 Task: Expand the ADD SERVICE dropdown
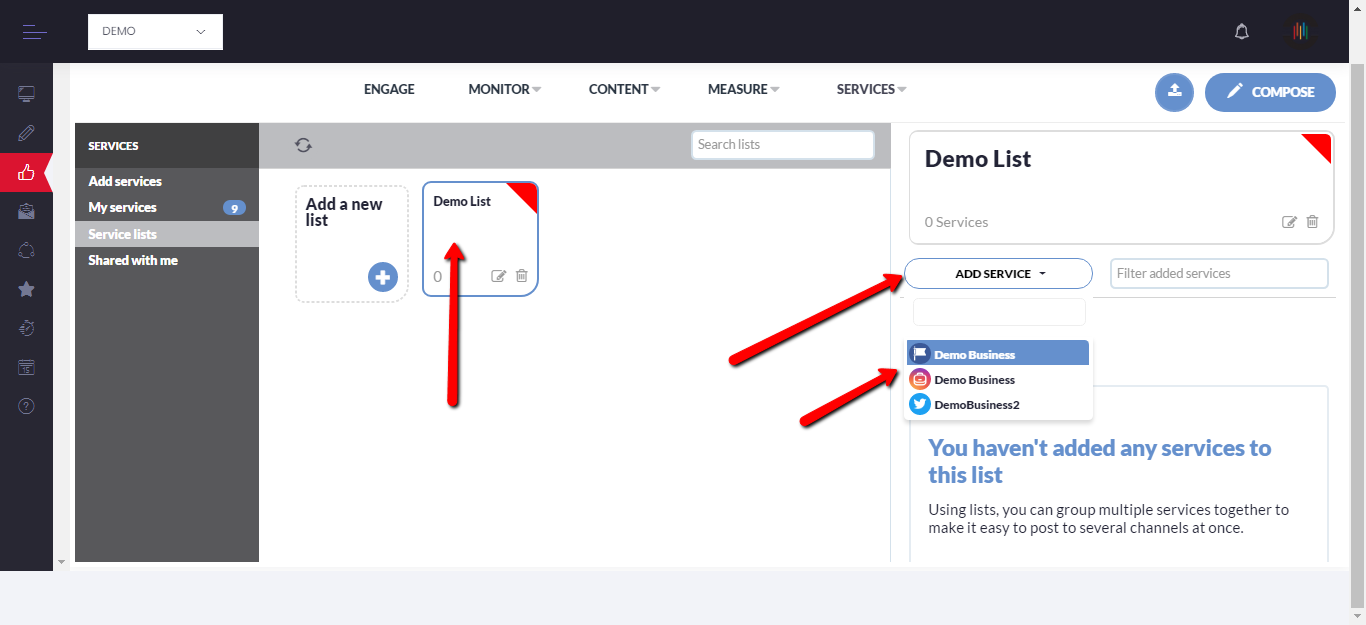tap(998, 273)
